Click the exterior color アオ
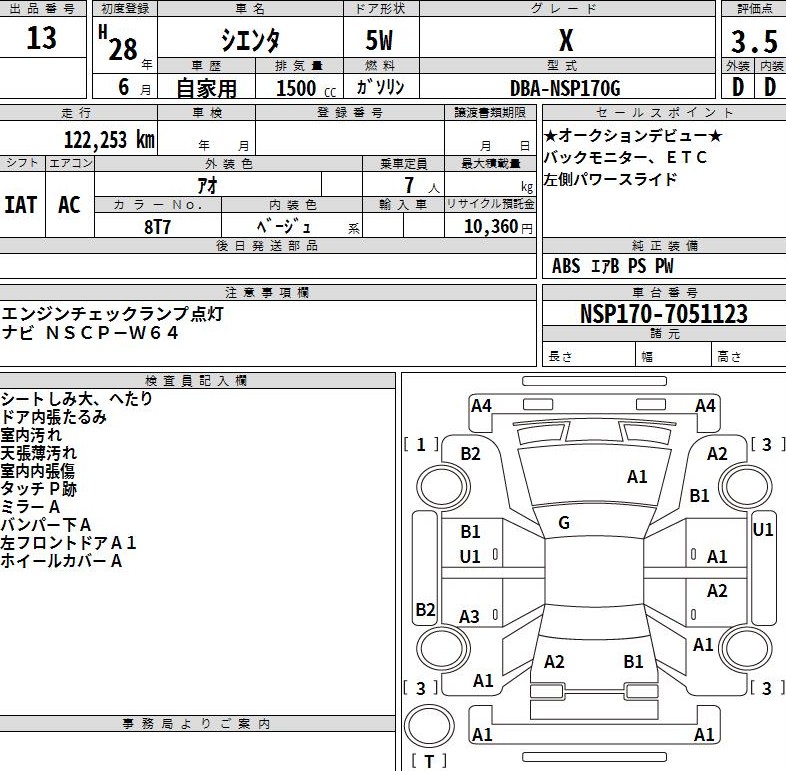 coord(208,185)
